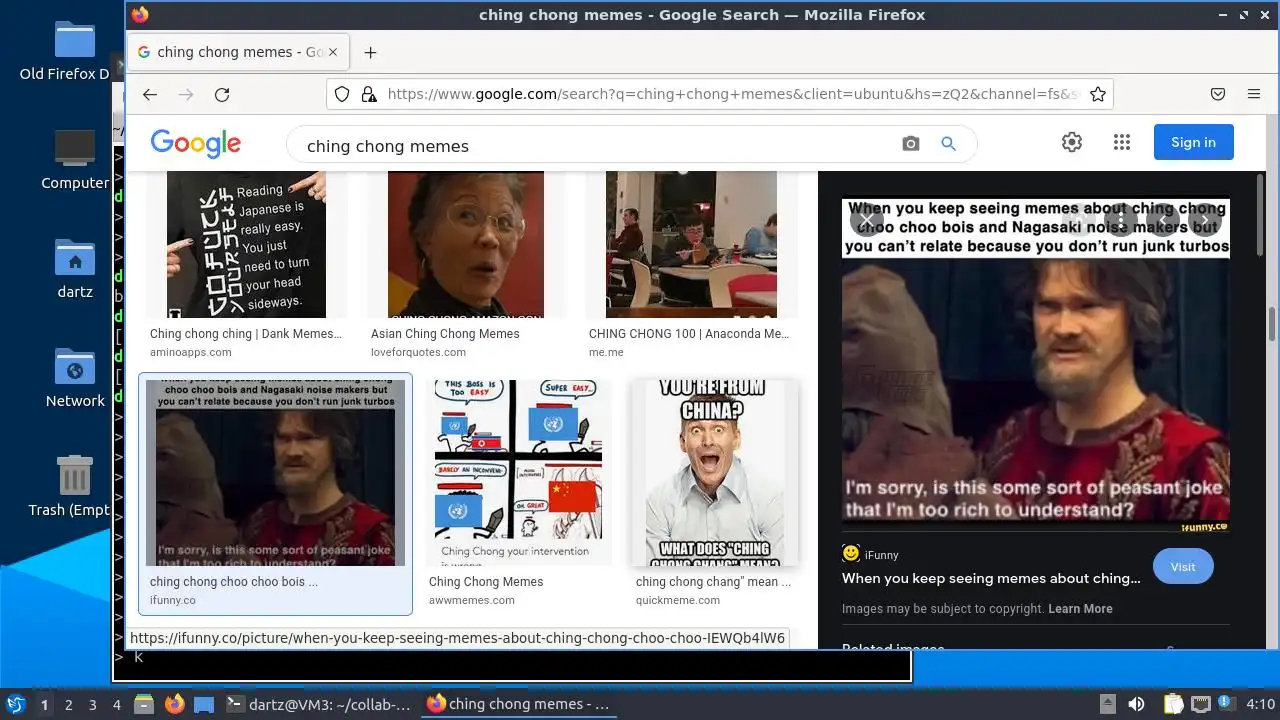Click the large preview image
This screenshot has width=1280, height=720.
(x=1036, y=365)
